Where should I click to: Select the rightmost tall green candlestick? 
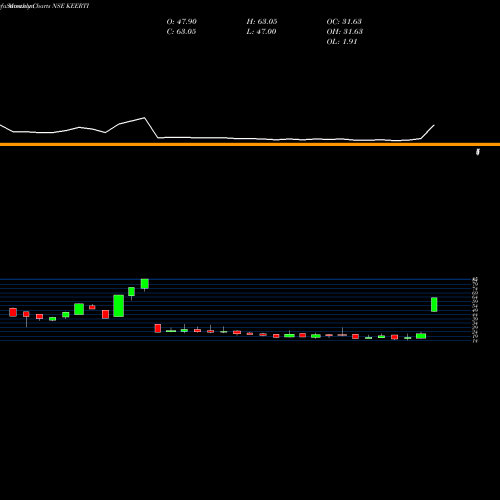pyautogui.click(x=434, y=305)
